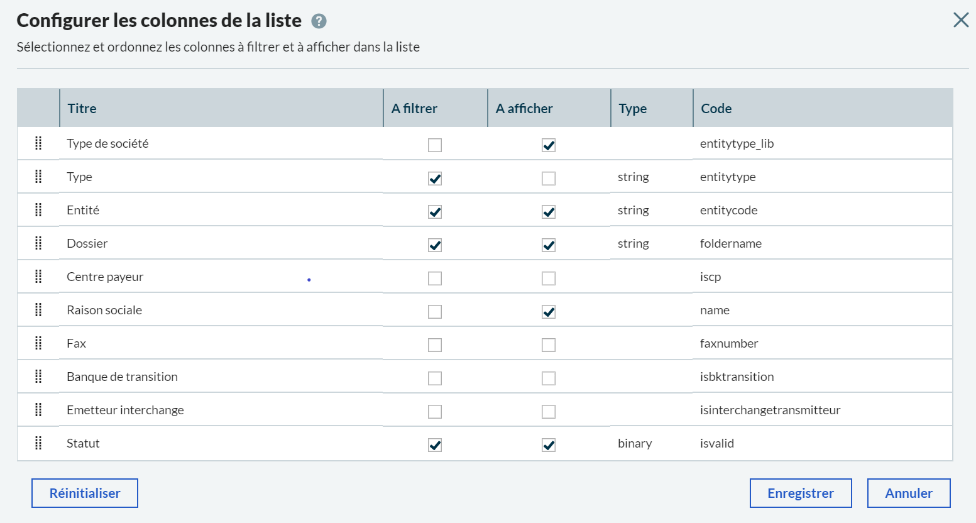The width and height of the screenshot is (976, 523).
Task: Select the Fax row drag handle
Action: pyautogui.click(x=38, y=343)
